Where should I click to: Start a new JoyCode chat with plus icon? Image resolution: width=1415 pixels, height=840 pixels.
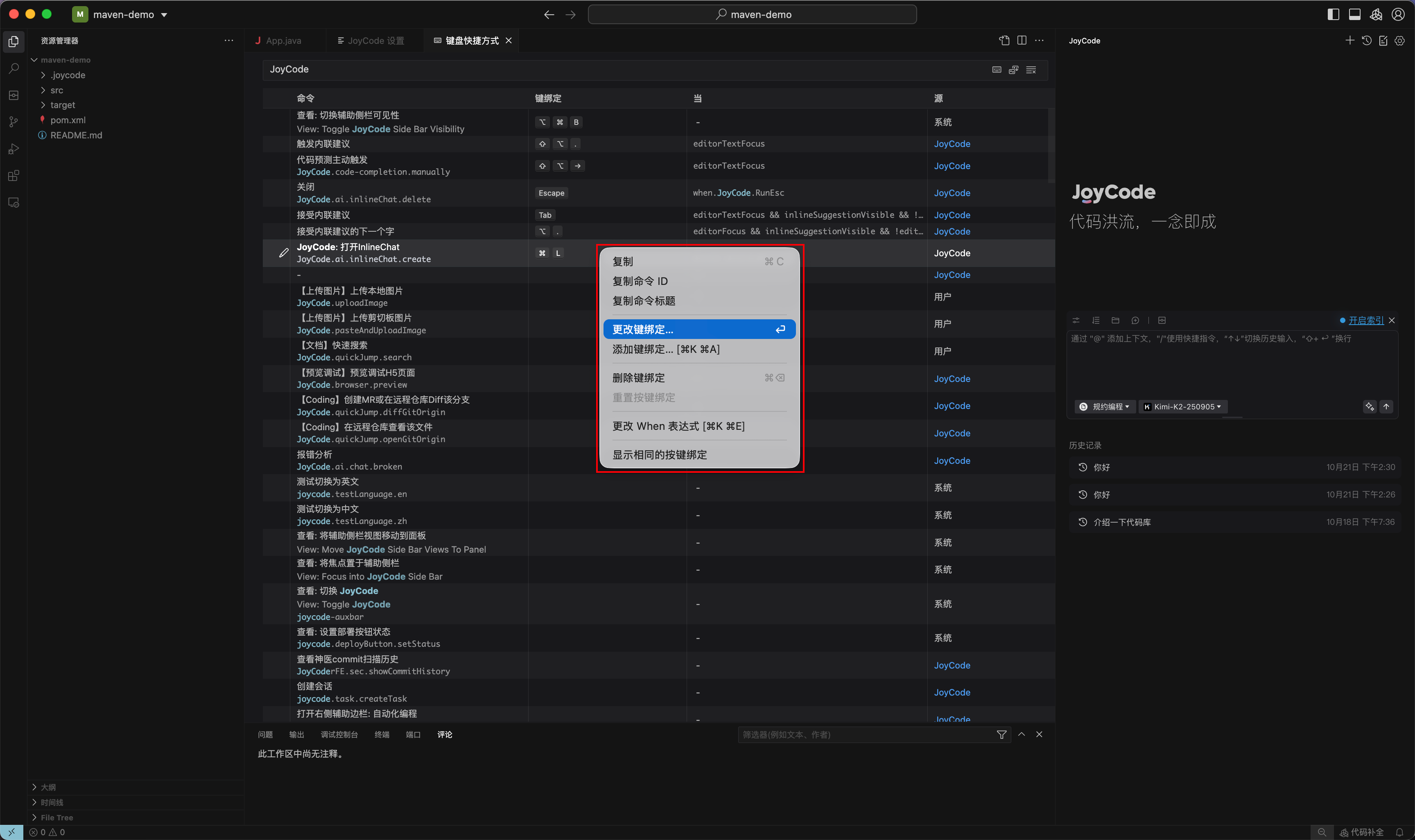click(1350, 40)
